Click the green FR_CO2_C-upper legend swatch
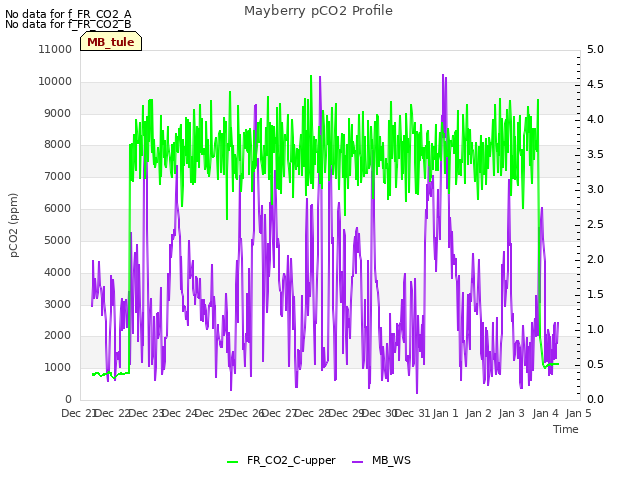640x480 pixels. (232, 462)
